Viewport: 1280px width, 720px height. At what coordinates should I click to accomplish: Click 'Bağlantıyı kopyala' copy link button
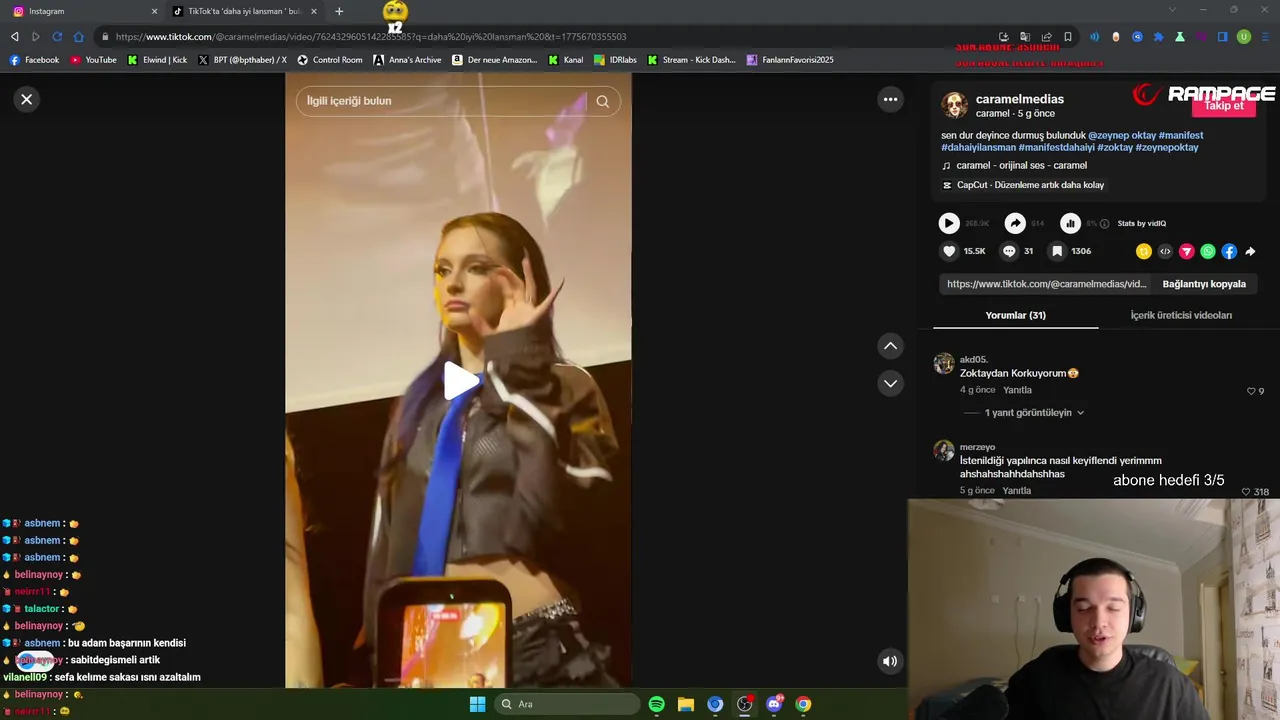(1204, 284)
